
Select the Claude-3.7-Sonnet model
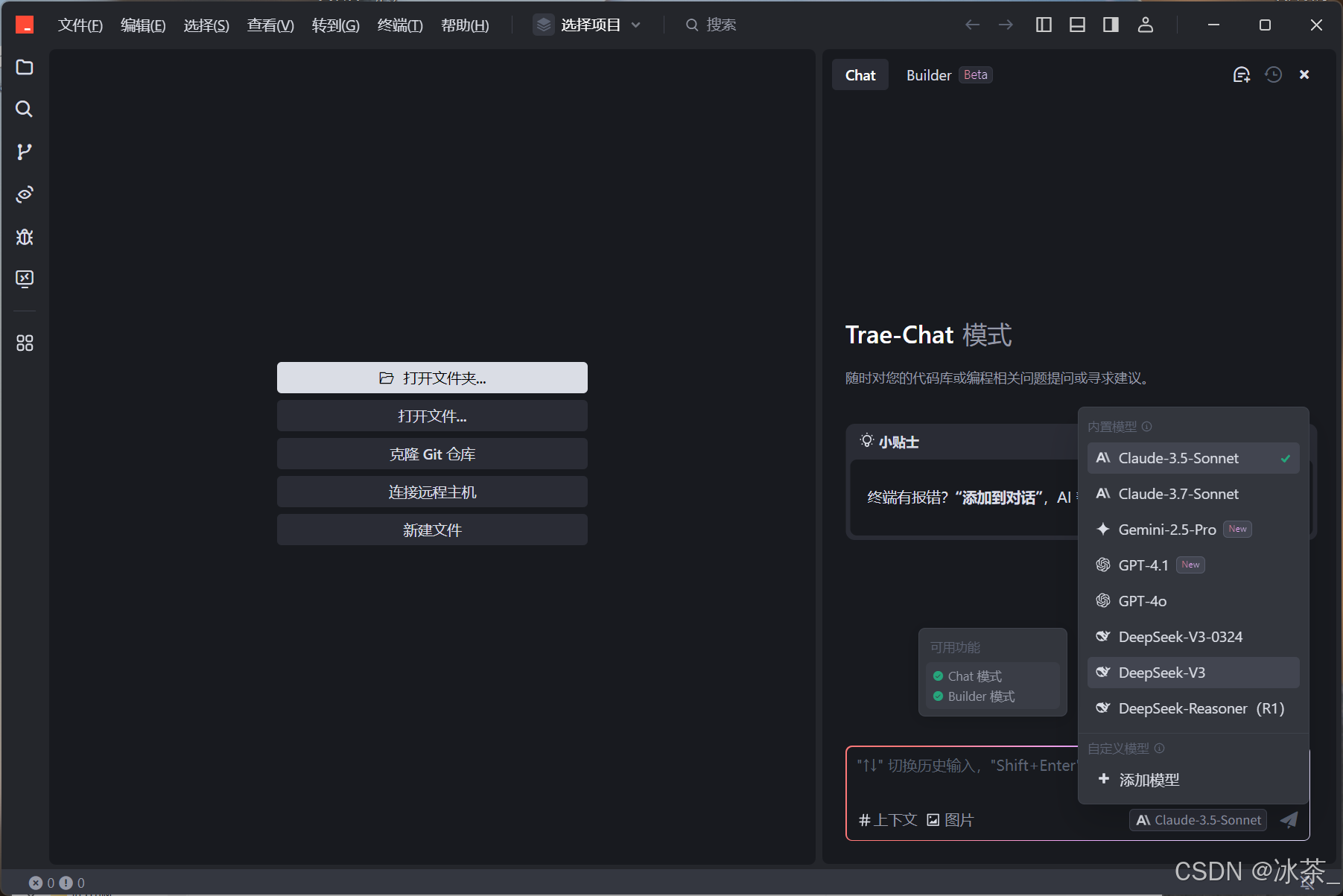[1193, 494]
